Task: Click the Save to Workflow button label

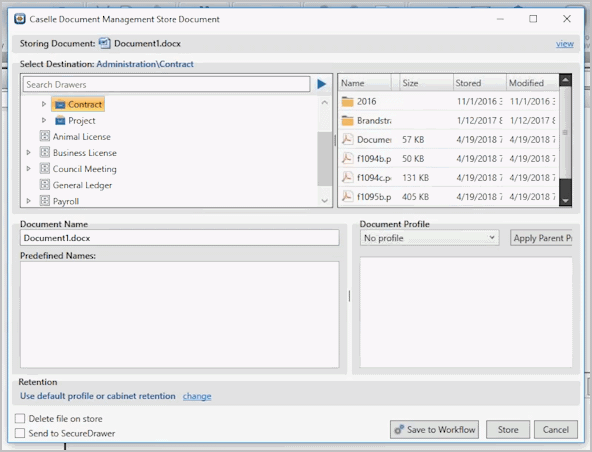Action: click(x=441, y=430)
